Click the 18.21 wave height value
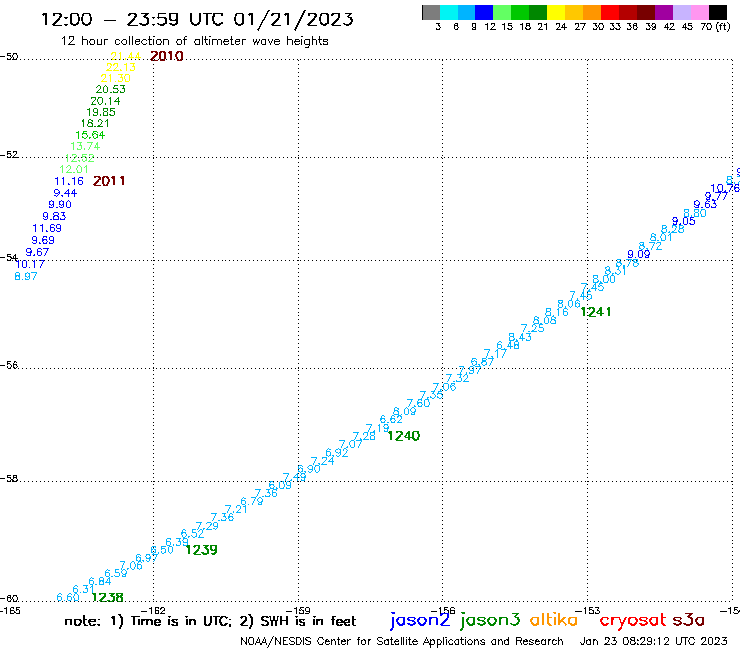The height and width of the screenshot is (650, 740). [x=95, y=123]
